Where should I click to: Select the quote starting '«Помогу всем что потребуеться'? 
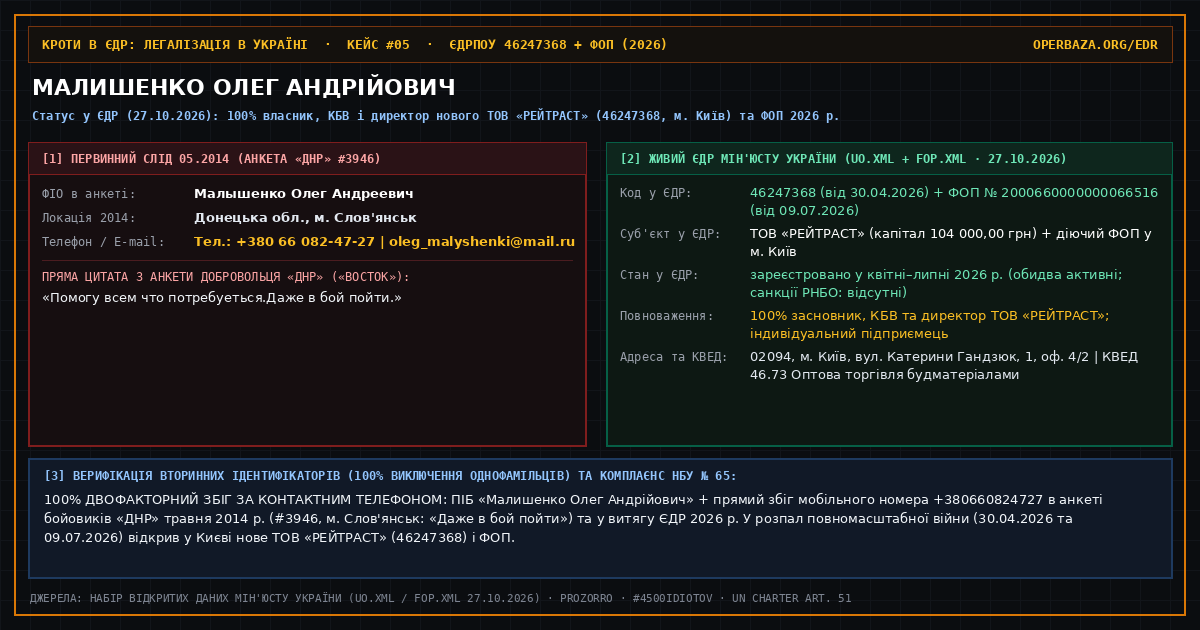pyautogui.click(x=222, y=298)
